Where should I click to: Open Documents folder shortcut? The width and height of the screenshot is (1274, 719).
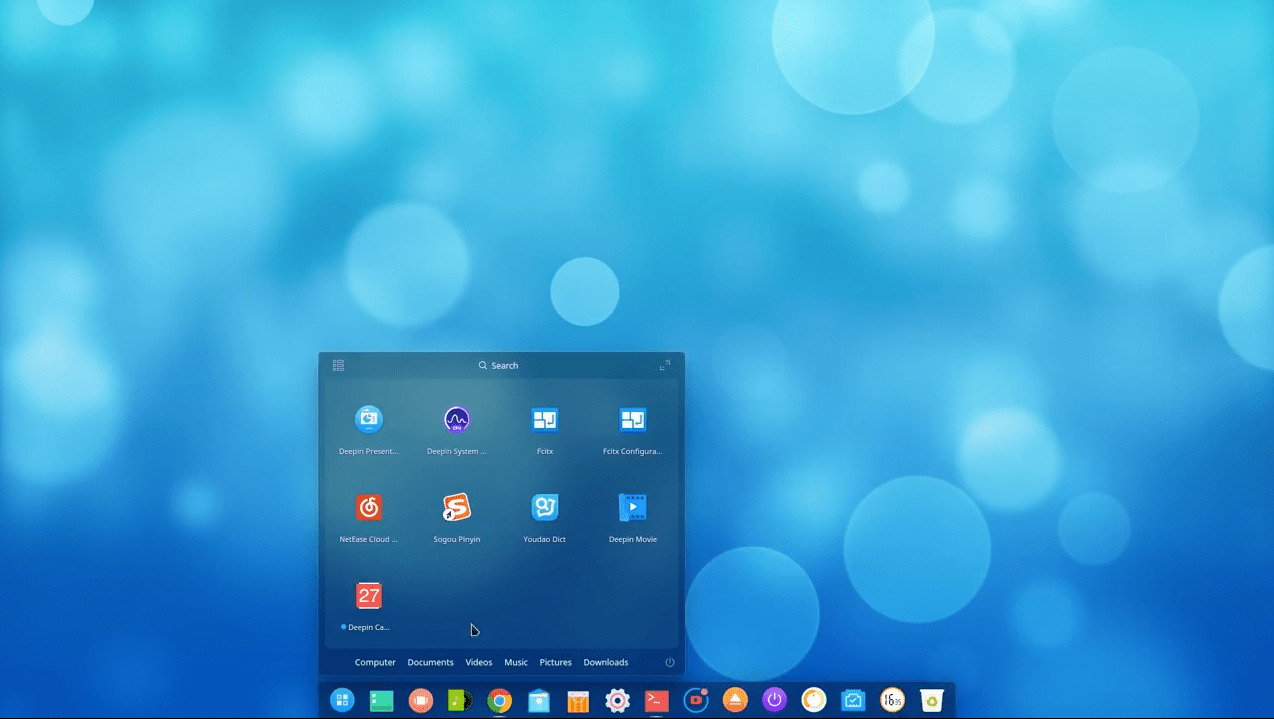430,662
